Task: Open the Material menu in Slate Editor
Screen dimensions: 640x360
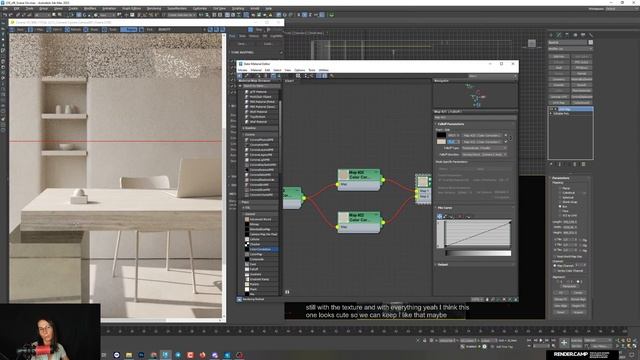Action: click(256, 70)
